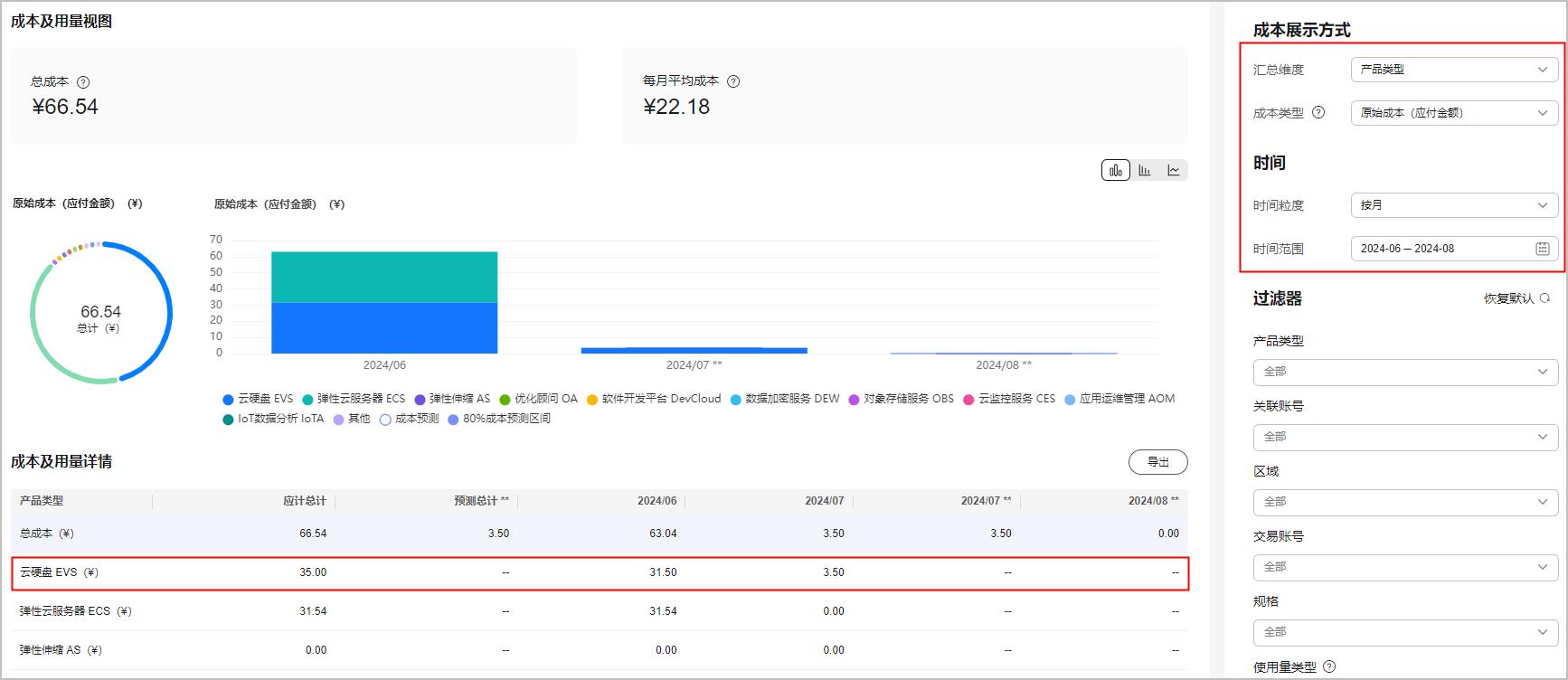Click the blue EVS segment of 2024/06 bar
This screenshot has width=1568, height=680.
pyautogui.click(x=384, y=328)
